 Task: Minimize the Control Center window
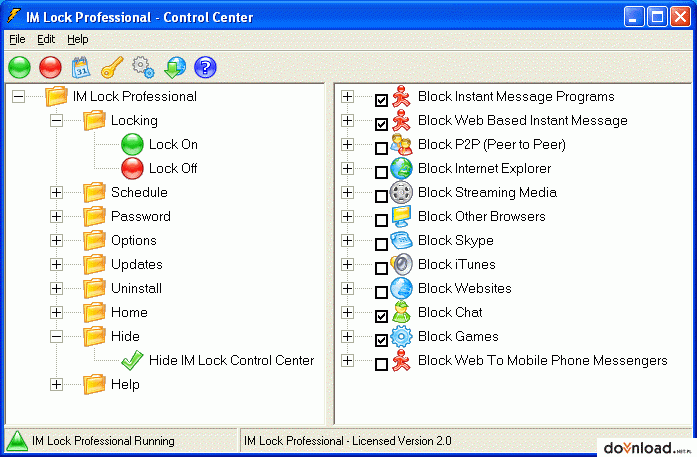click(x=634, y=17)
